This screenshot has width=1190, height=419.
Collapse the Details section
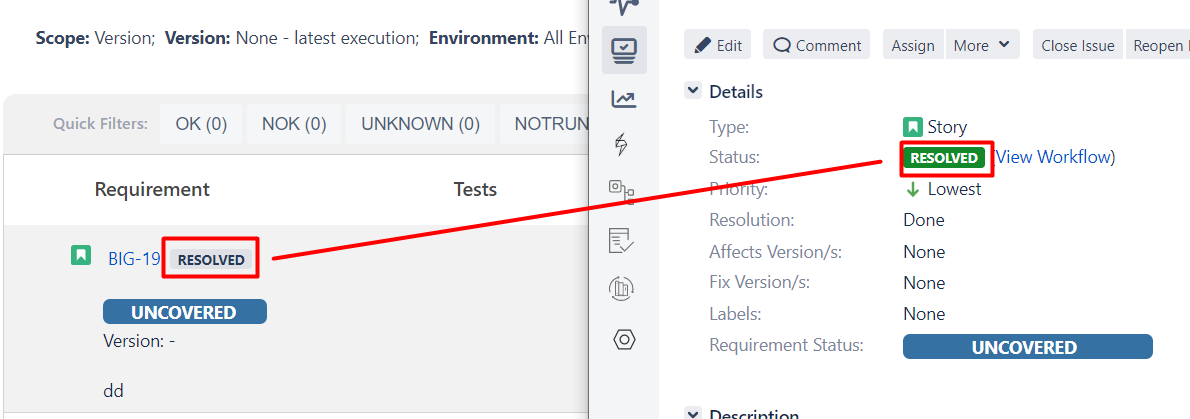692,91
